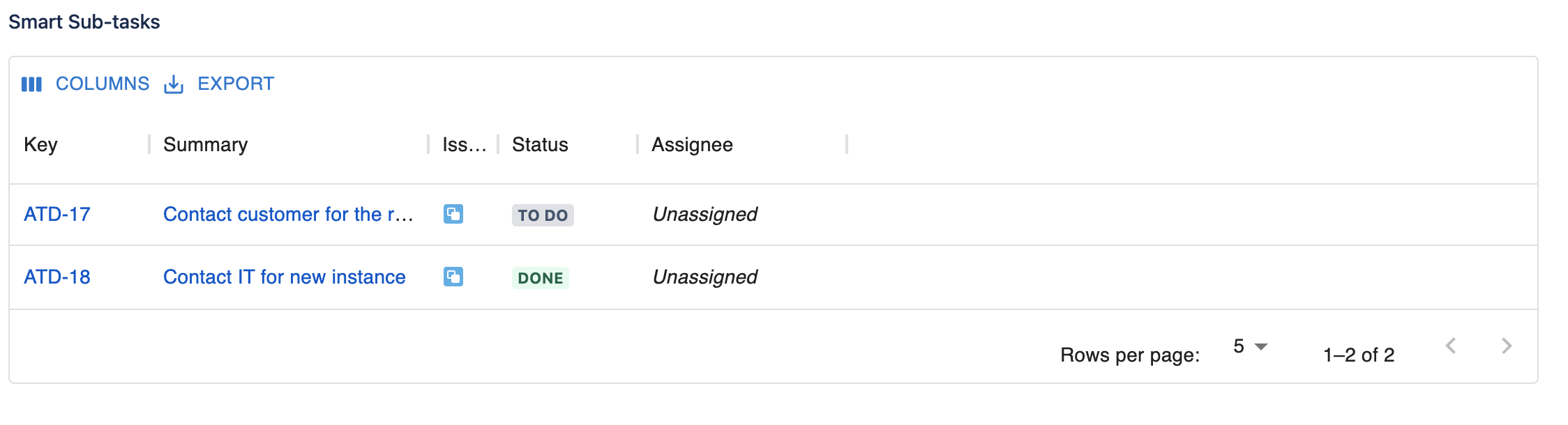Open "Contact IT for new instance" summary
Screen dimensions: 1568x425
click(284, 277)
